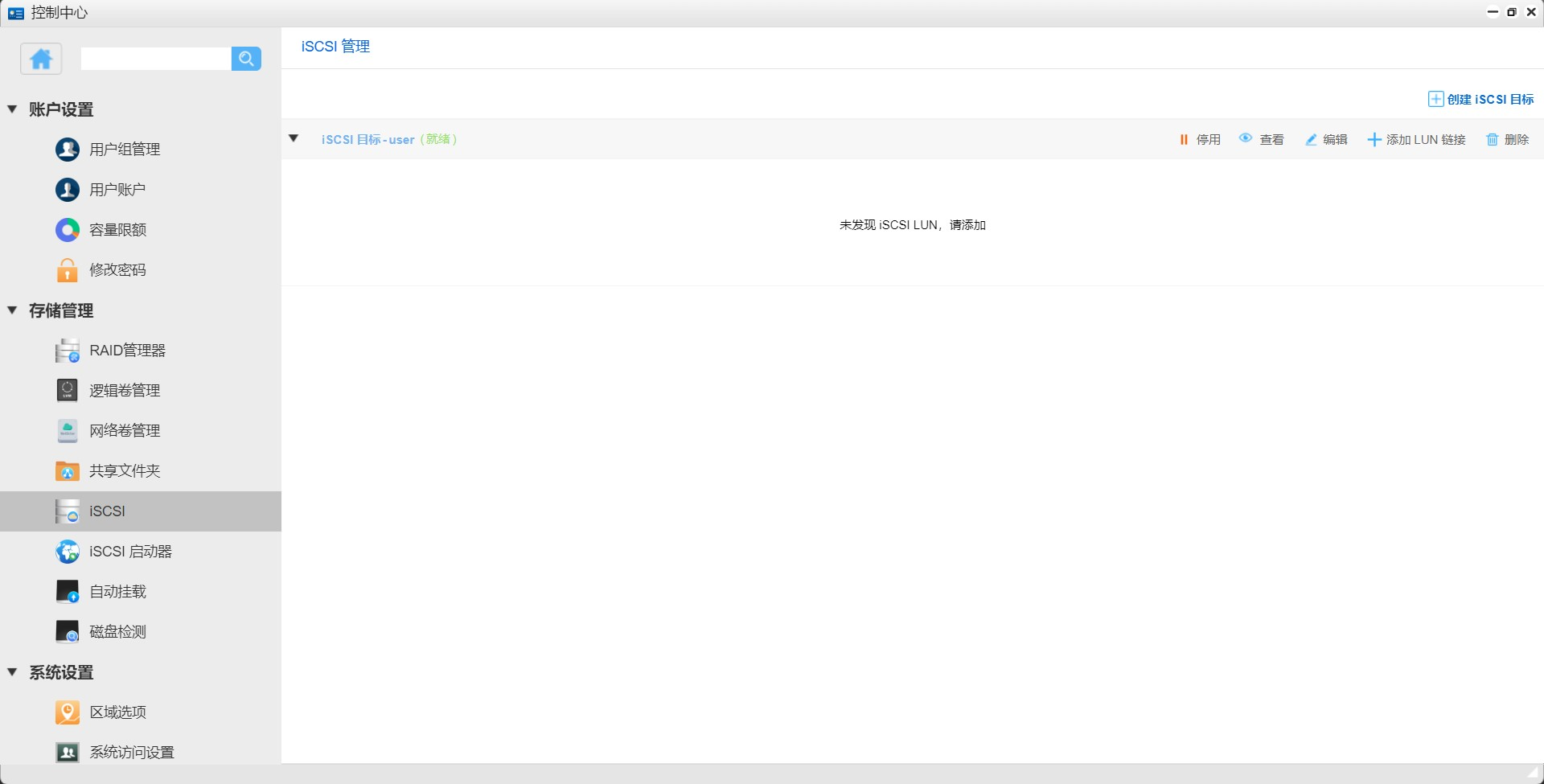Screen dimensions: 1544x784
Task: Collapse the 存储管理 section
Action: [13, 310]
